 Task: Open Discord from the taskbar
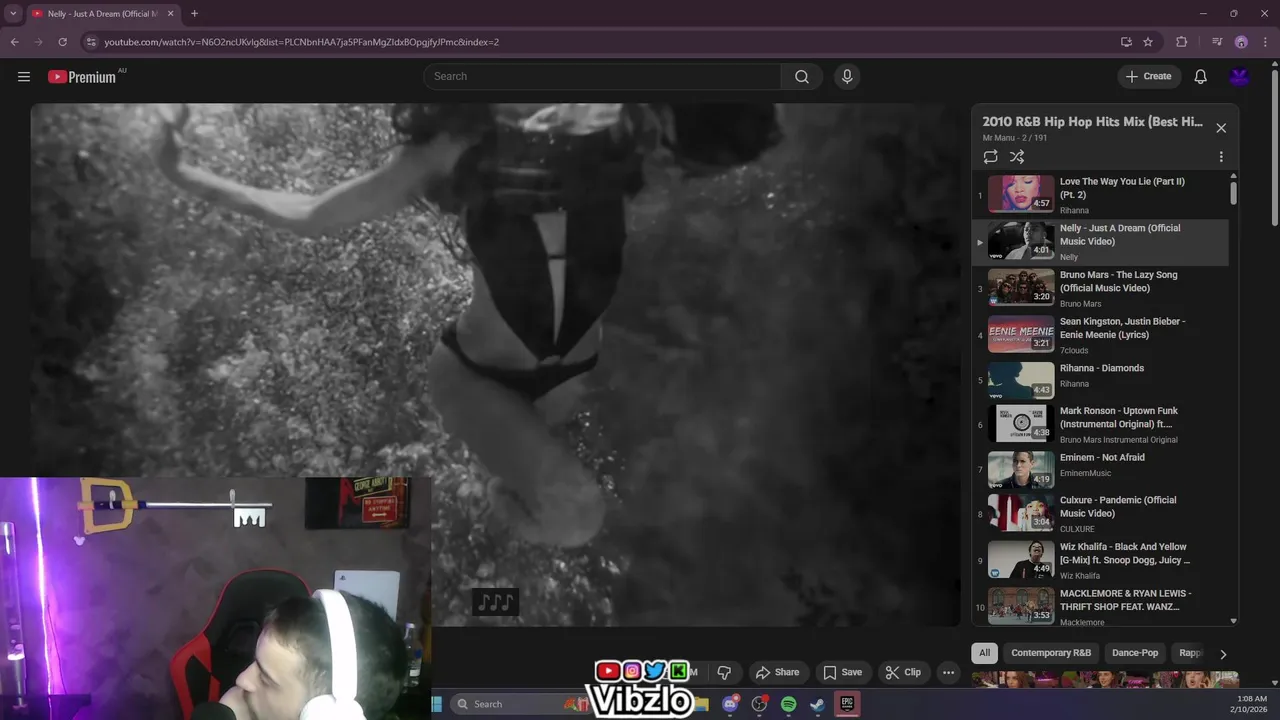tap(730, 704)
